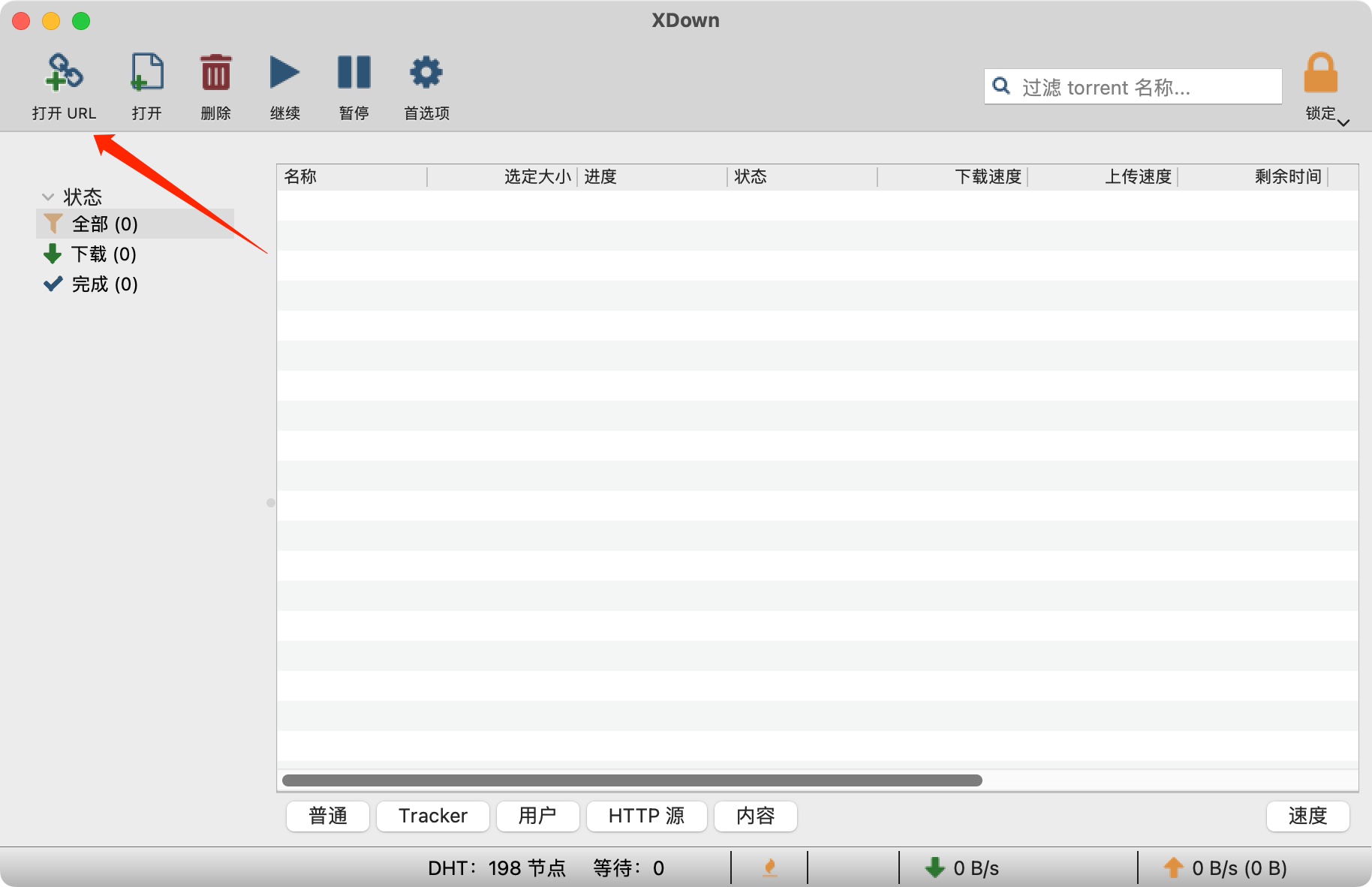Grab the horizontal scrollbar under the list
Image resolution: width=1372 pixels, height=887 pixels.
[632, 780]
